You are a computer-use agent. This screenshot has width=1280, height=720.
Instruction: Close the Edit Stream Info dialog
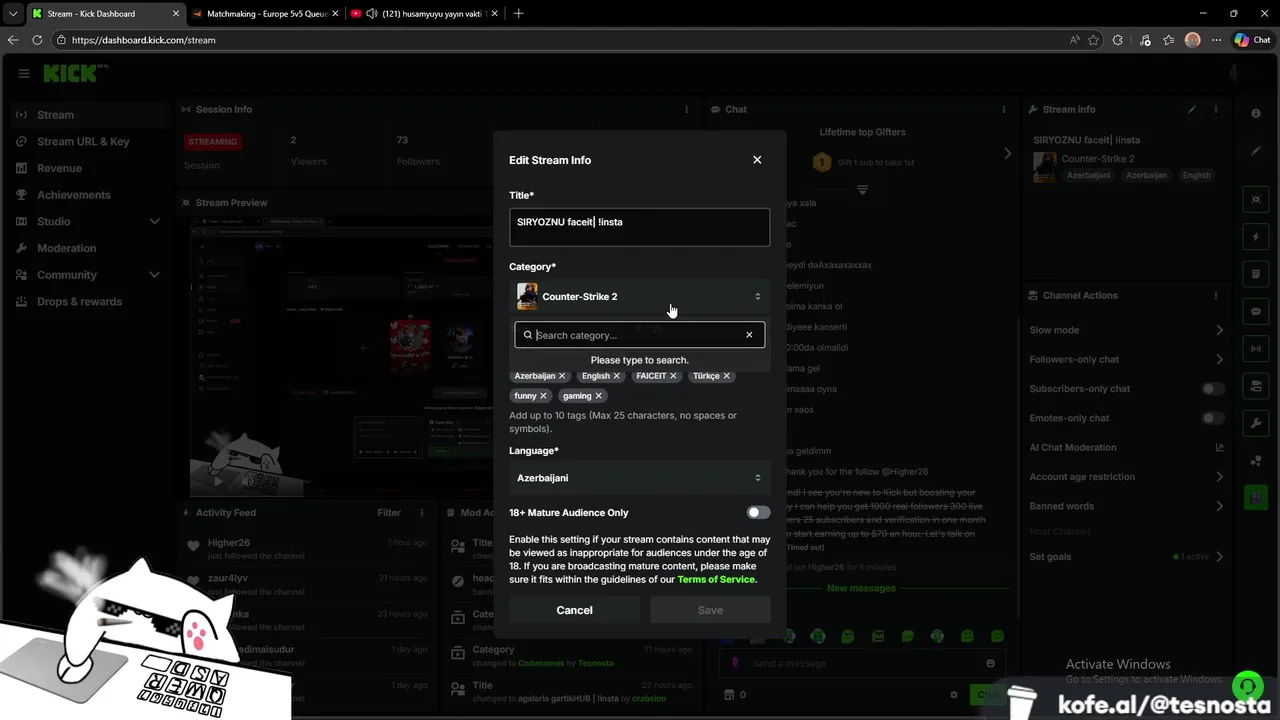[757, 160]
